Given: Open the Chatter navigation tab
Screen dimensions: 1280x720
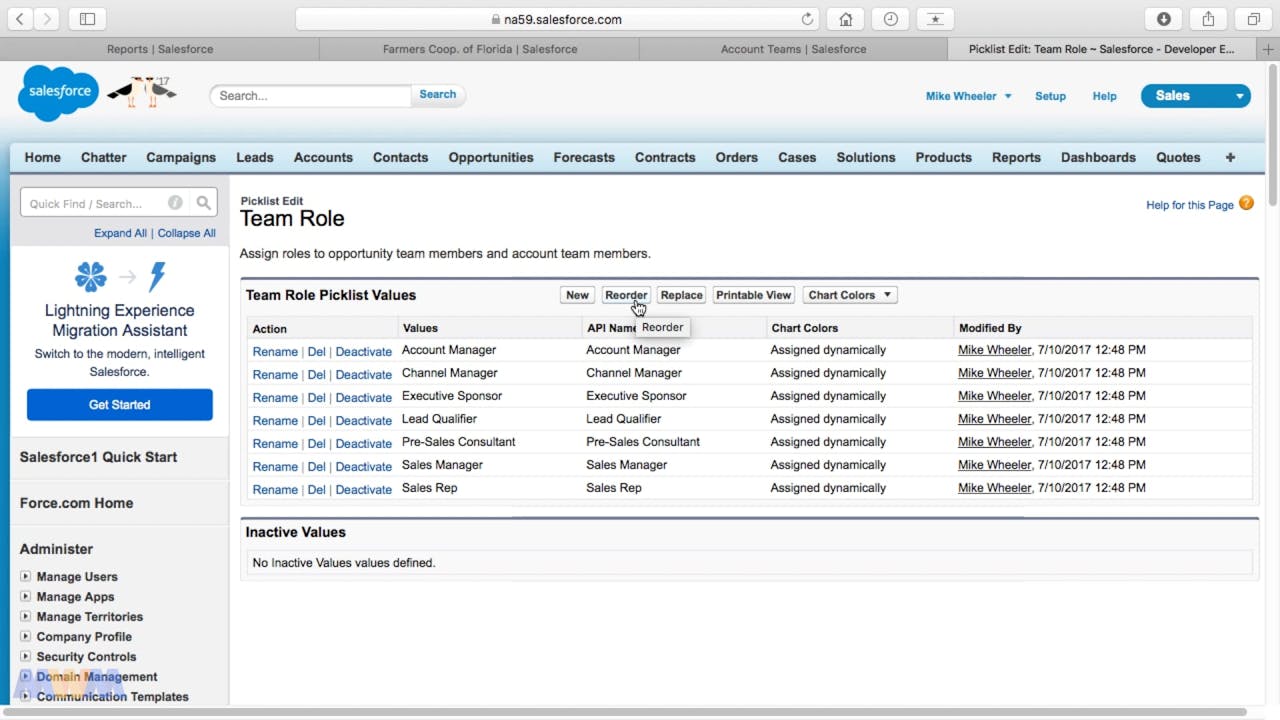Looking at the screenshot, I should pos(103,157).
